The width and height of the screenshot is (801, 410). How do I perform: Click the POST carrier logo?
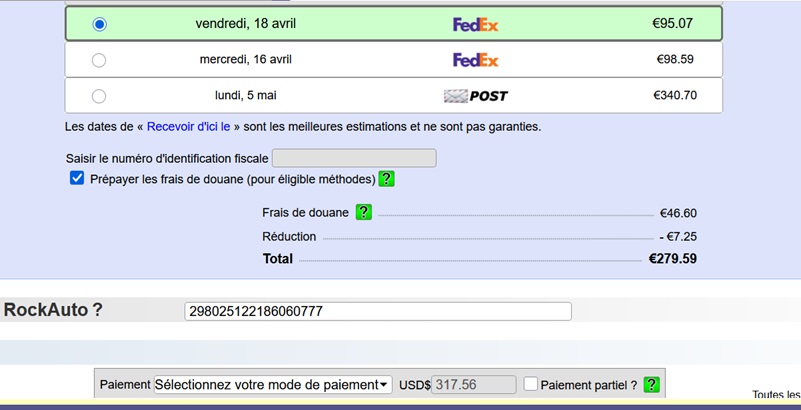click(x=475, y=96)
